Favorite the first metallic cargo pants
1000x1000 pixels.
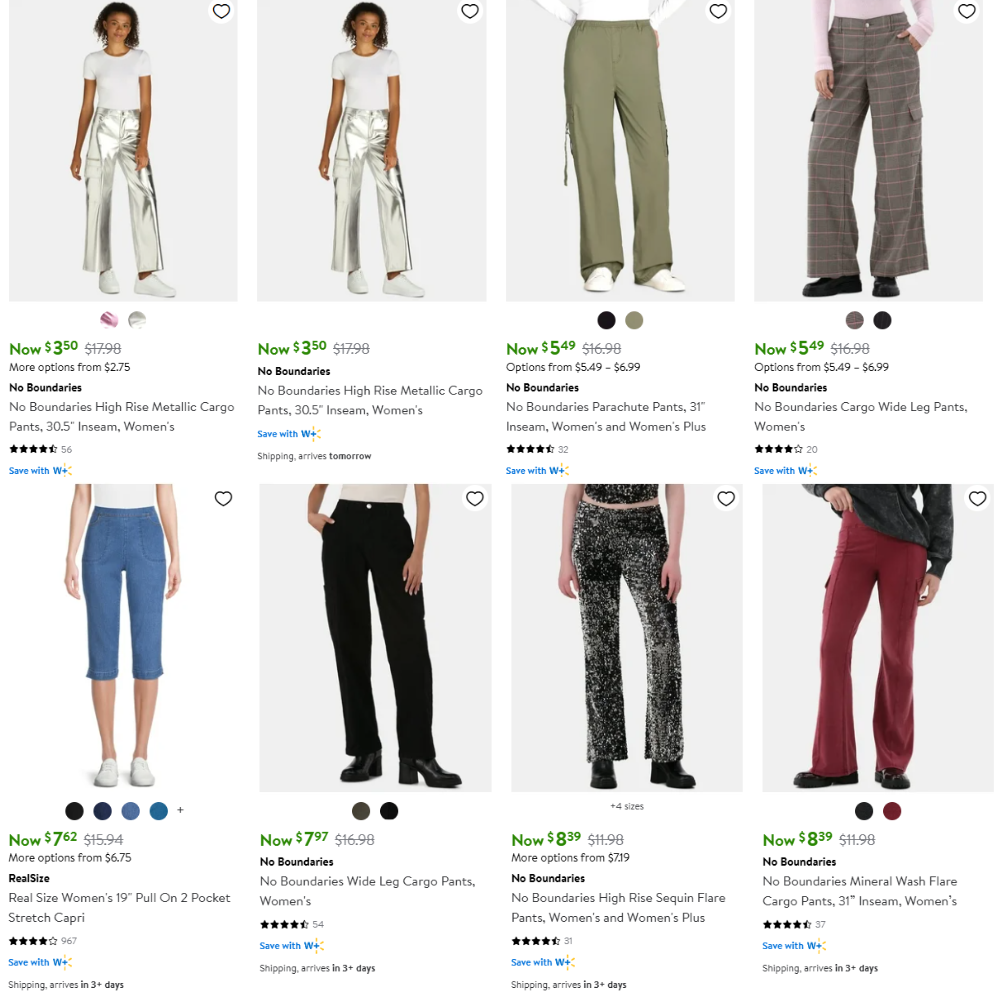(221, 11)
